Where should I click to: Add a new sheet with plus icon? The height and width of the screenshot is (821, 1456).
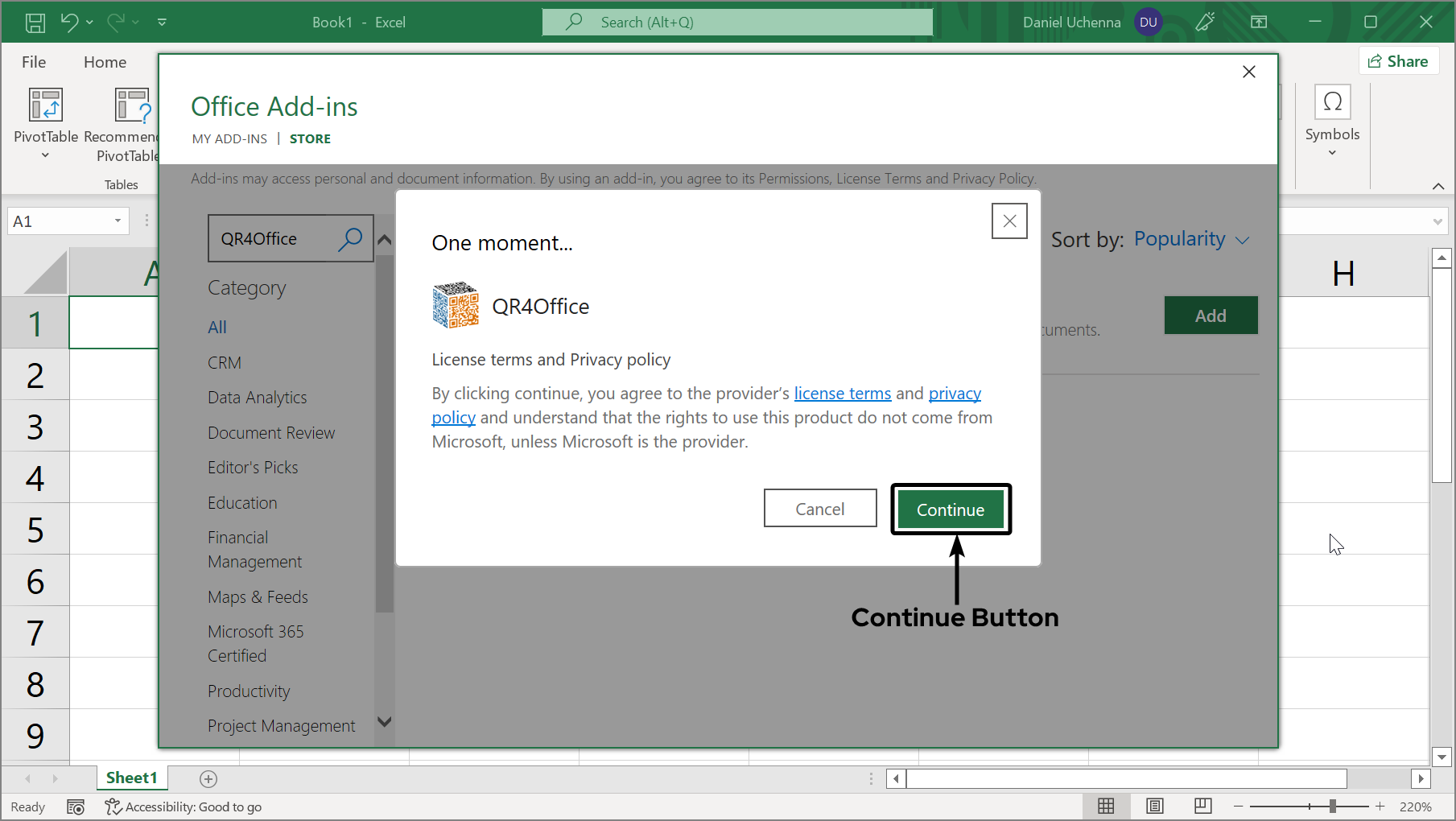[208, 778]
